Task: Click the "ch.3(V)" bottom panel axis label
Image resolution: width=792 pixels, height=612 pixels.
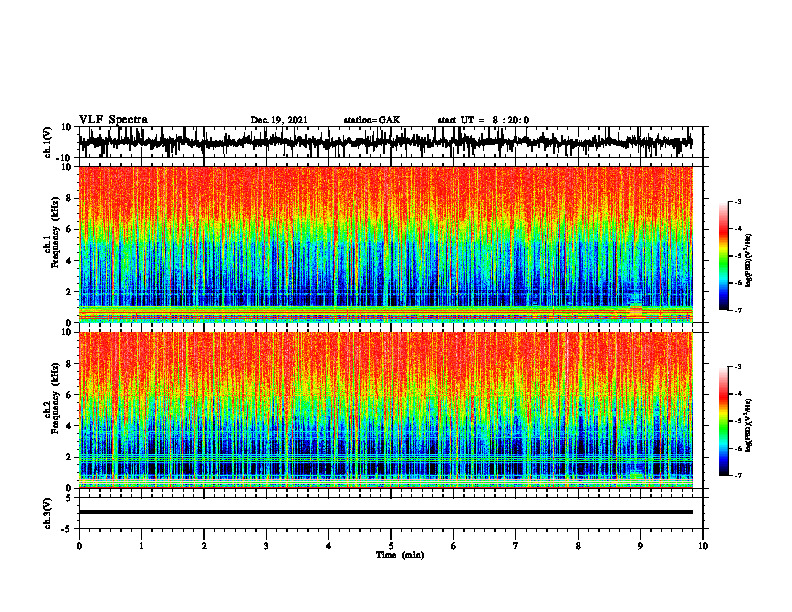Action: click(48, 513)
